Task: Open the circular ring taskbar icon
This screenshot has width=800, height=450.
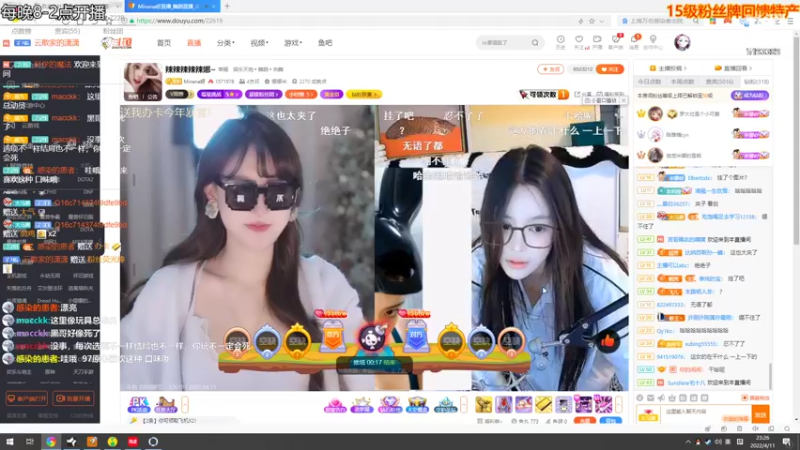Action: pos(153,442)
